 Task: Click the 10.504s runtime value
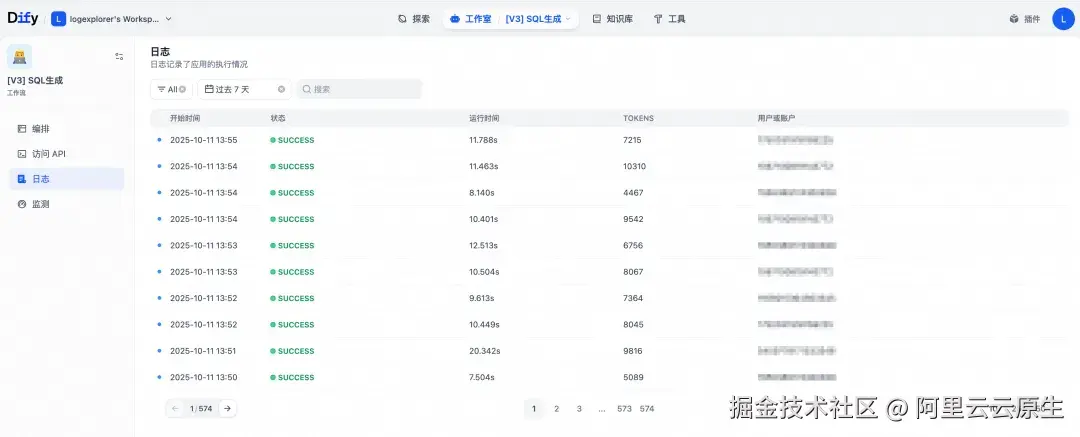(x=484, y=272)
